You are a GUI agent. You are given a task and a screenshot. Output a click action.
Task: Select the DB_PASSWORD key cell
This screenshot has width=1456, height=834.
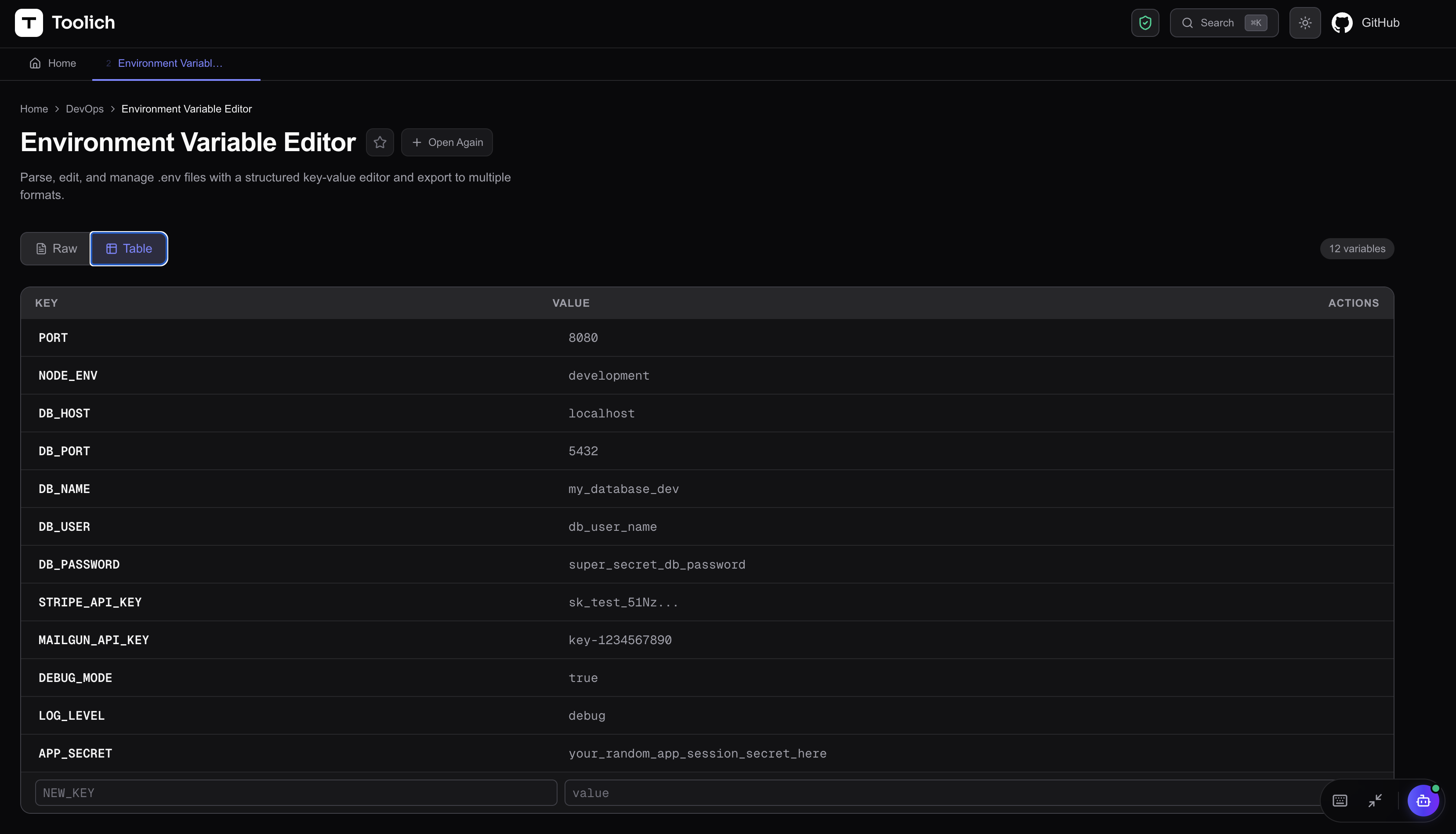[x=79, y=565]
